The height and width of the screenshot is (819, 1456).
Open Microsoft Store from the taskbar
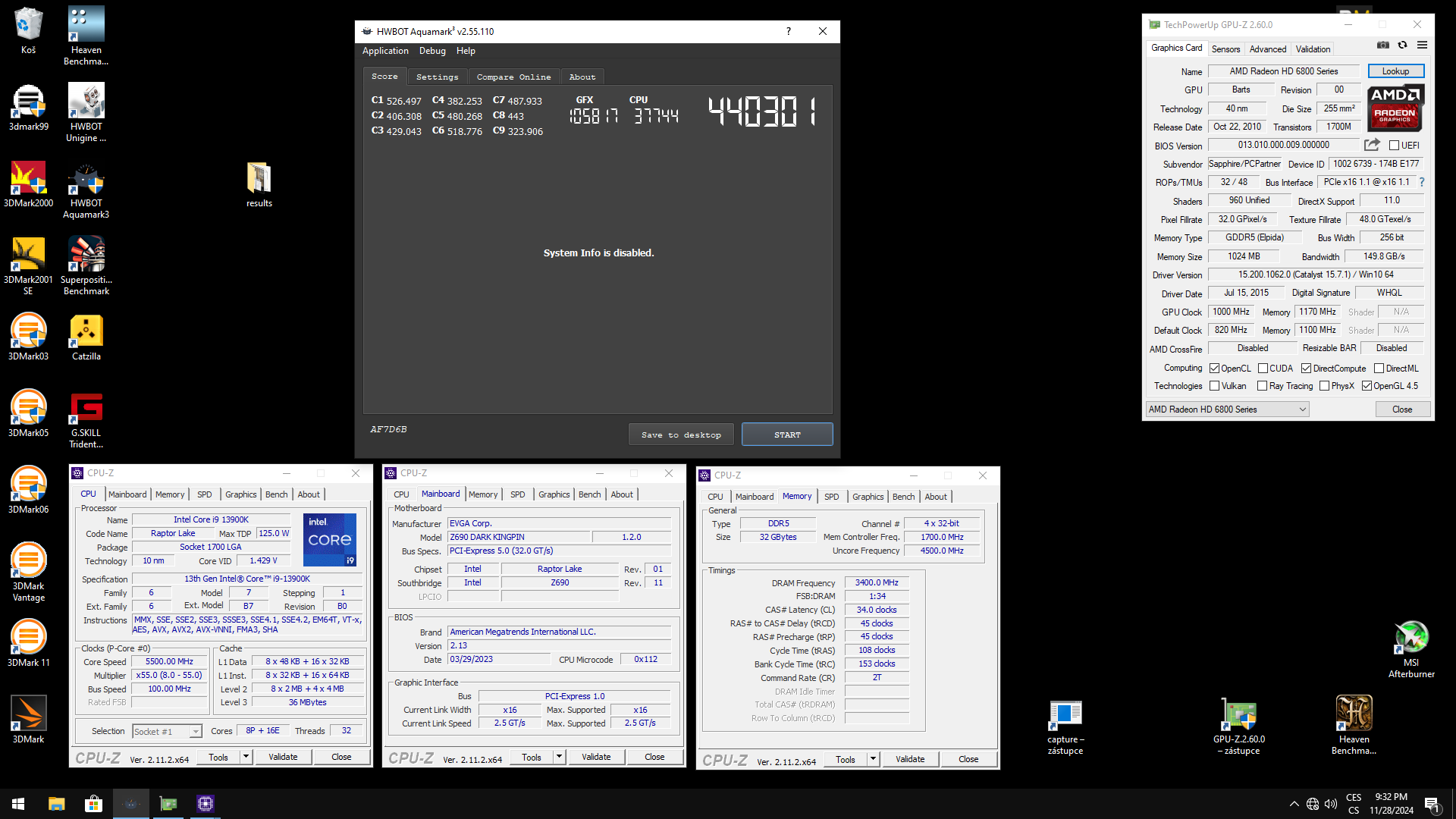tap(93, 804)
